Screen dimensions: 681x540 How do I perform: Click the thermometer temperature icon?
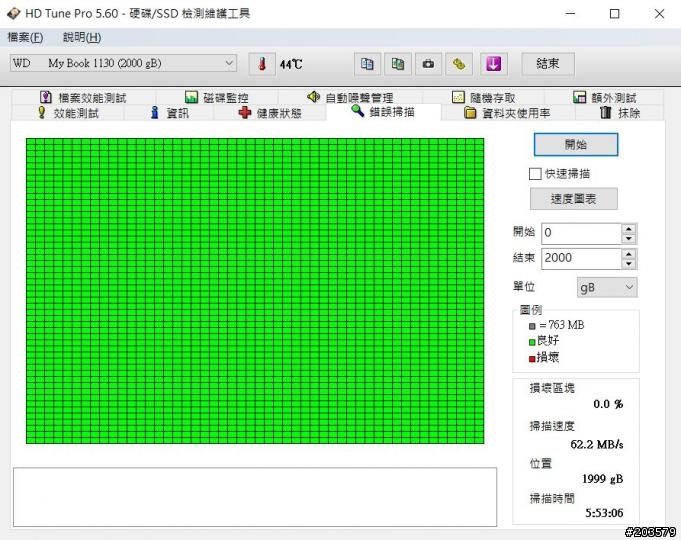(x=262, y=64)
